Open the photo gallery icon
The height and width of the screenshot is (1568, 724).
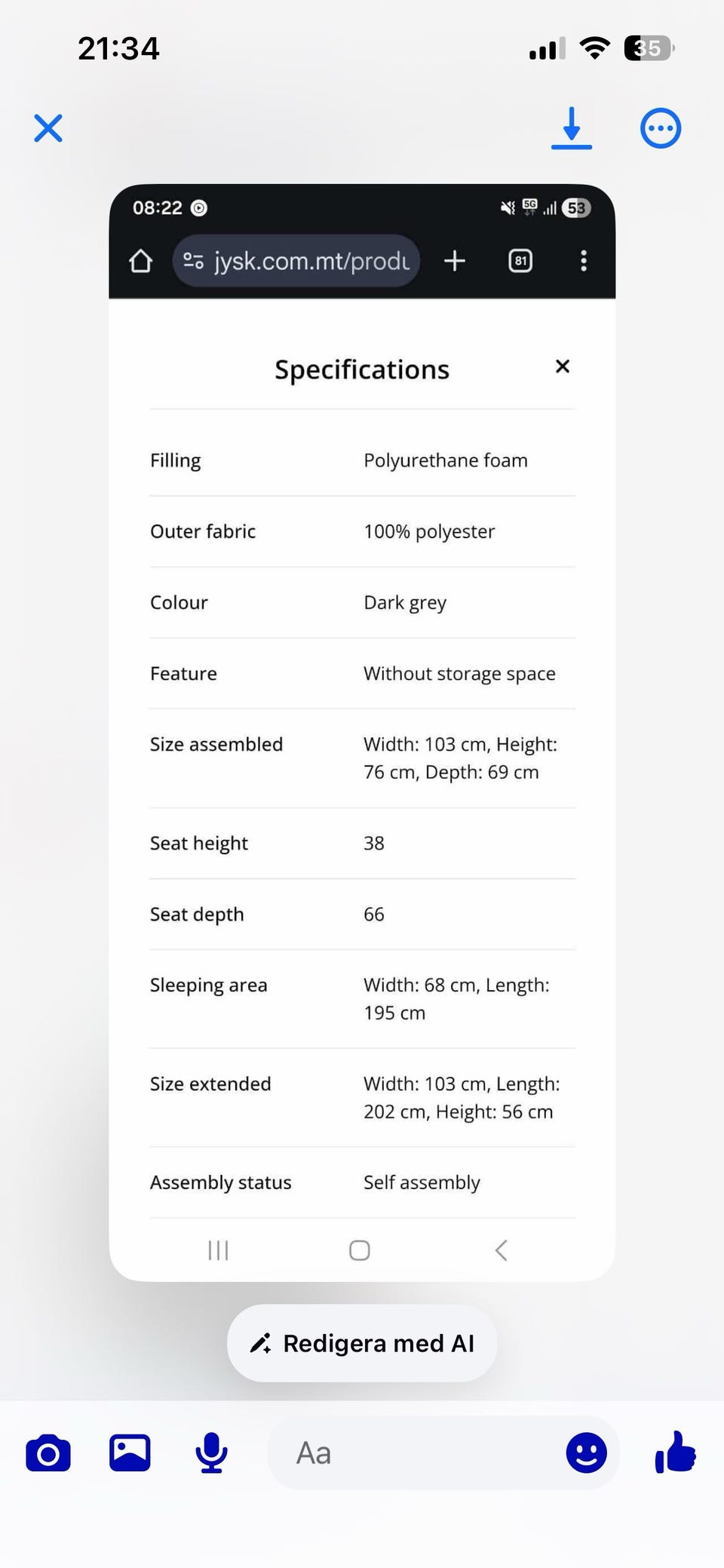coord(130,1453)
